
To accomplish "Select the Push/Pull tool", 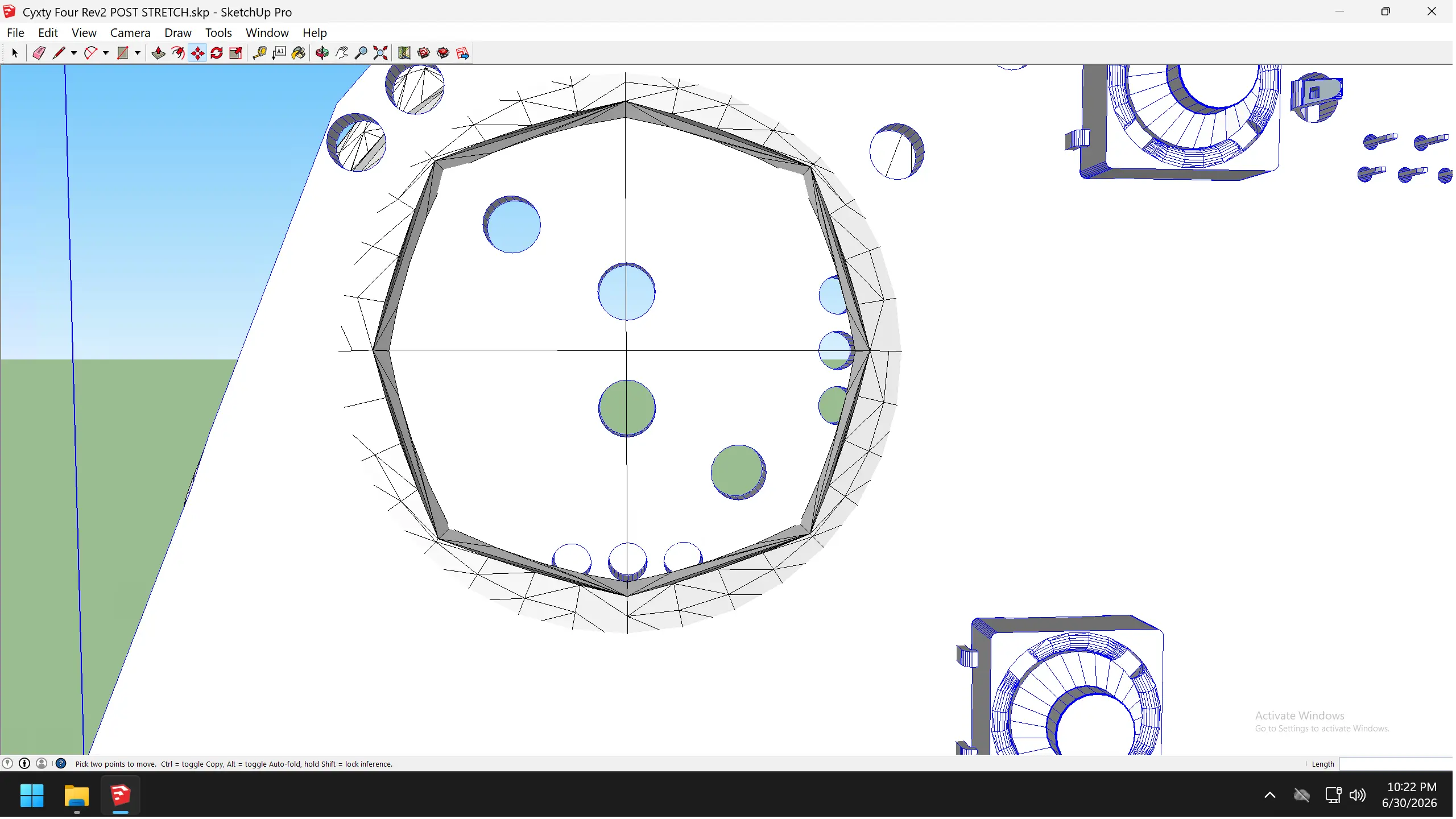I will pos(159,53).
